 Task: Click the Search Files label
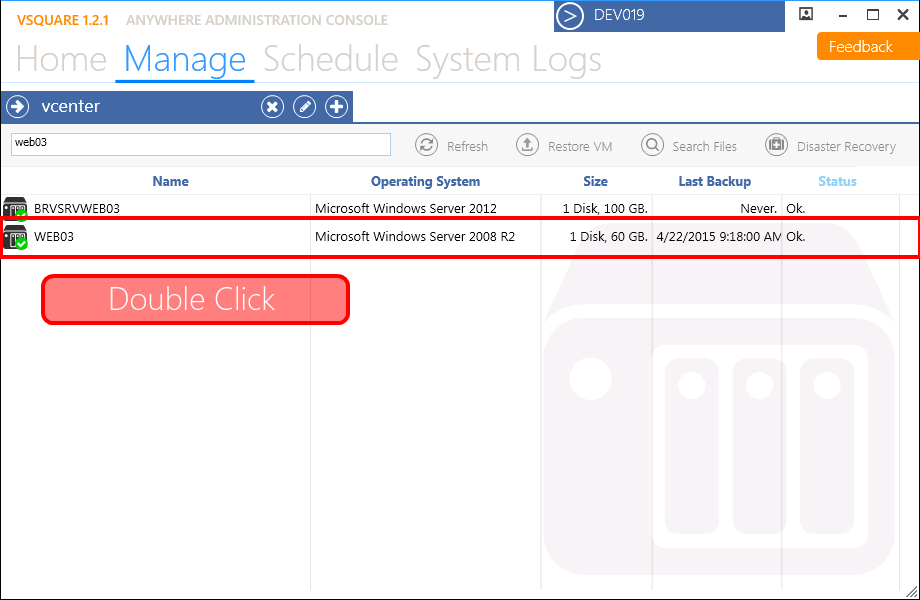(704, 147)
